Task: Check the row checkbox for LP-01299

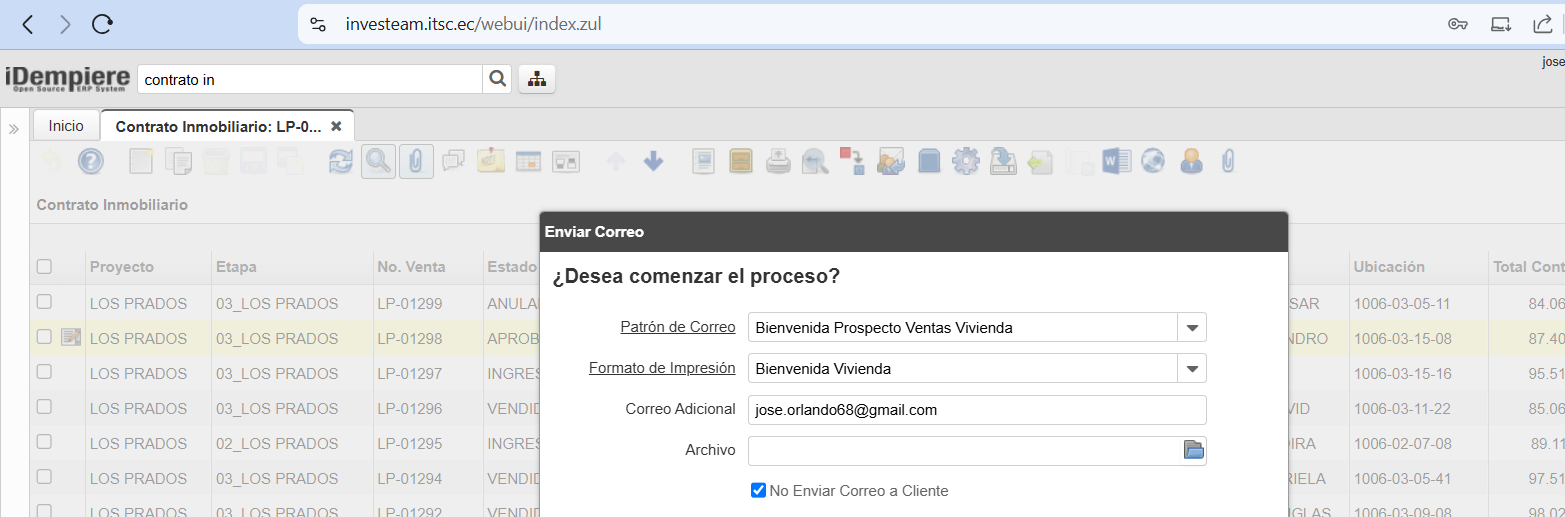Action: click(44, 302)
